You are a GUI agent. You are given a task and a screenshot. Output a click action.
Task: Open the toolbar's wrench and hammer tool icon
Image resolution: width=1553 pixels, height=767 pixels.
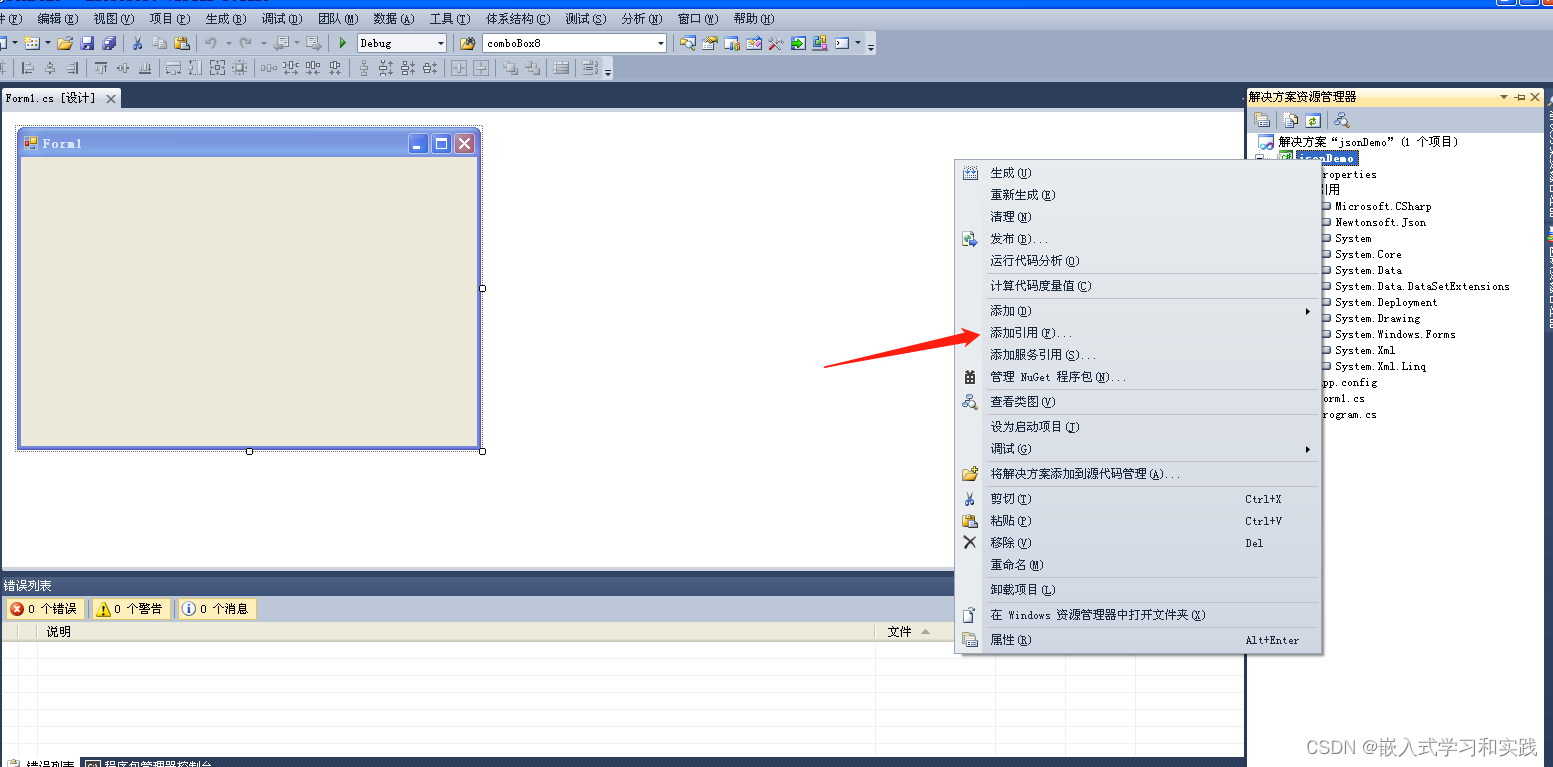point(775,43)
